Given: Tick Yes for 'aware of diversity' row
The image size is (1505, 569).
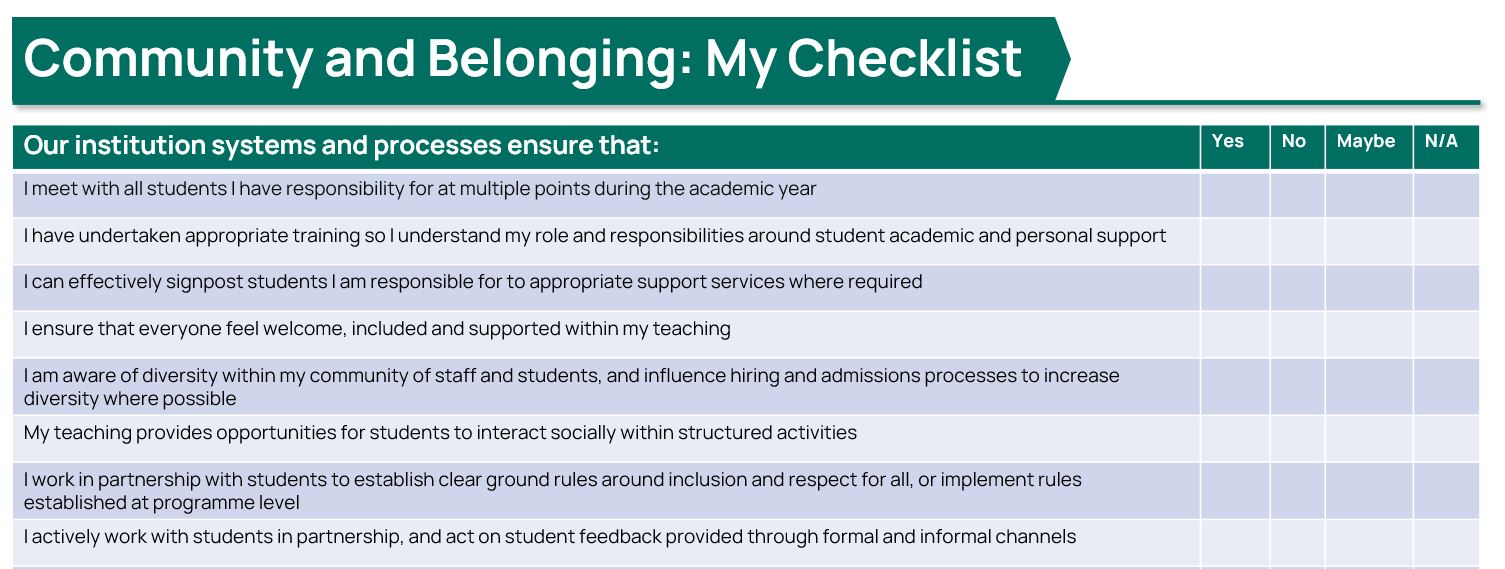Looking at the screenshot, I should coord(1235,386).
